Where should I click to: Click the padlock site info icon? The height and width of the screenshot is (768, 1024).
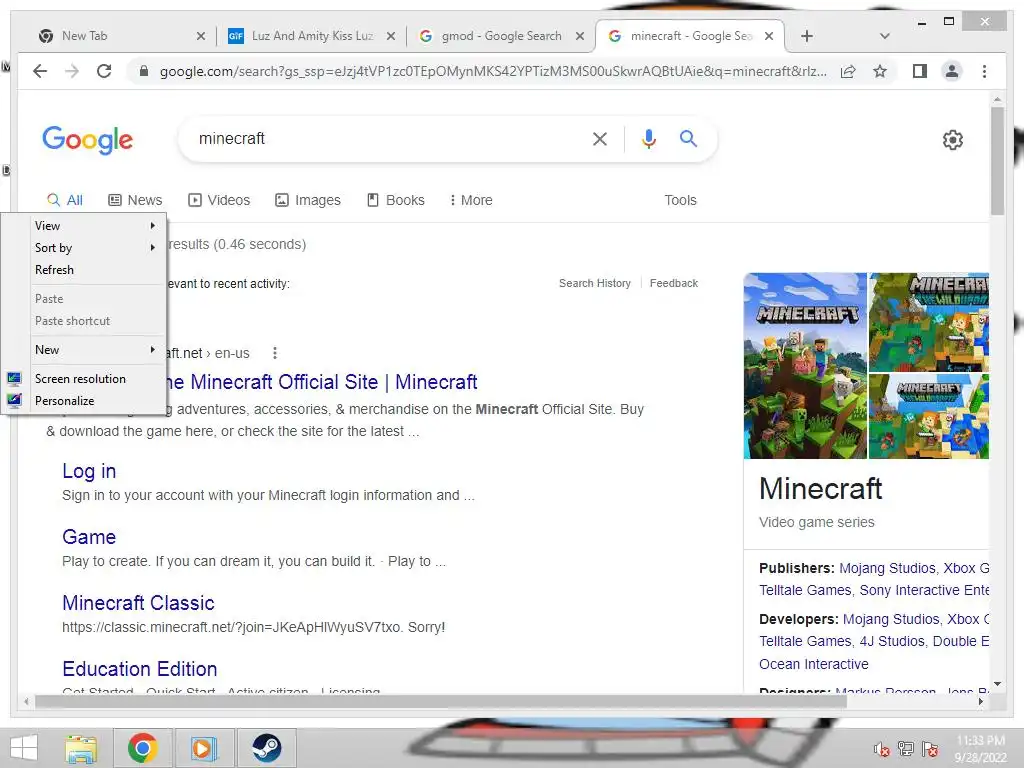[144, 71]
